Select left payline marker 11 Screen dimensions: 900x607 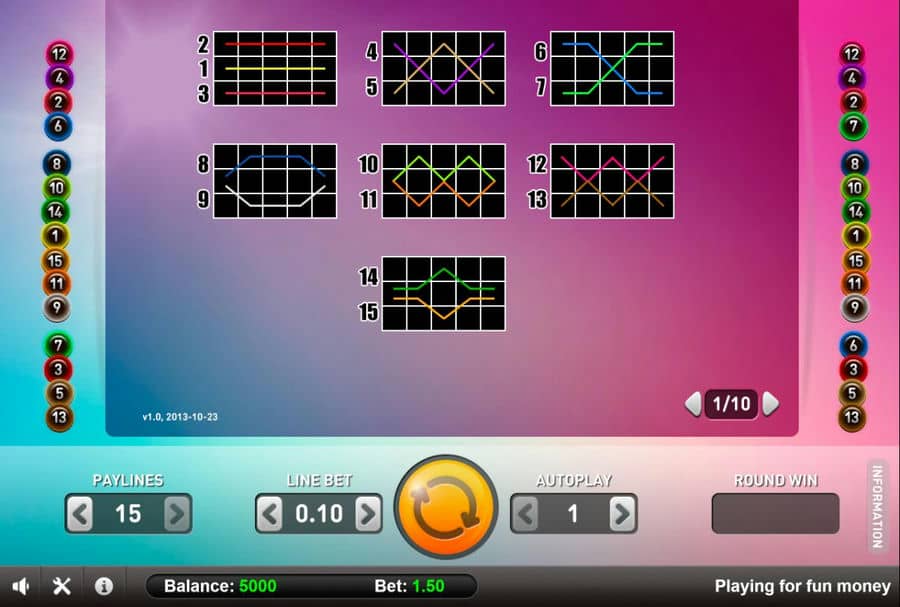click(x=56, y=283)
